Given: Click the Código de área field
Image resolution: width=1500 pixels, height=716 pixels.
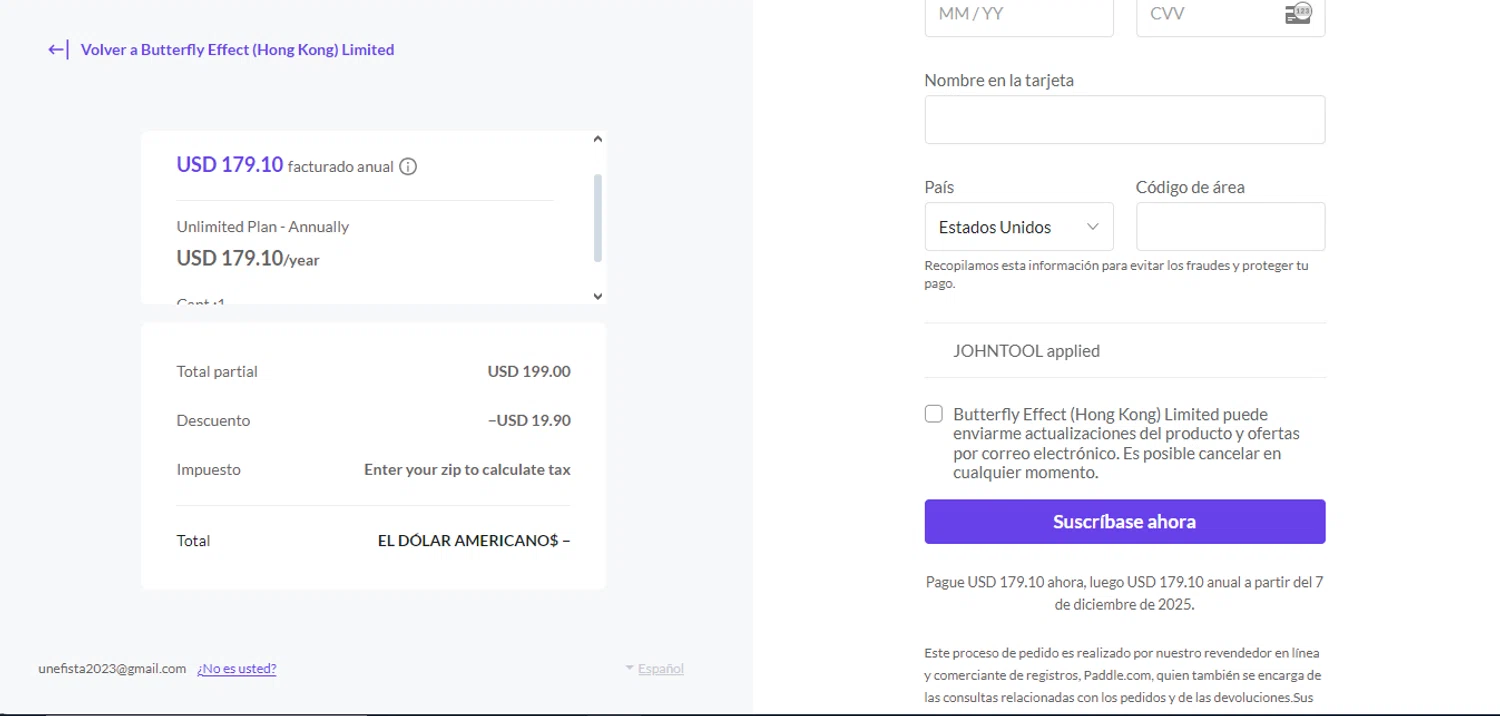Looking at the screenshot, I should tap(1230, 227).
